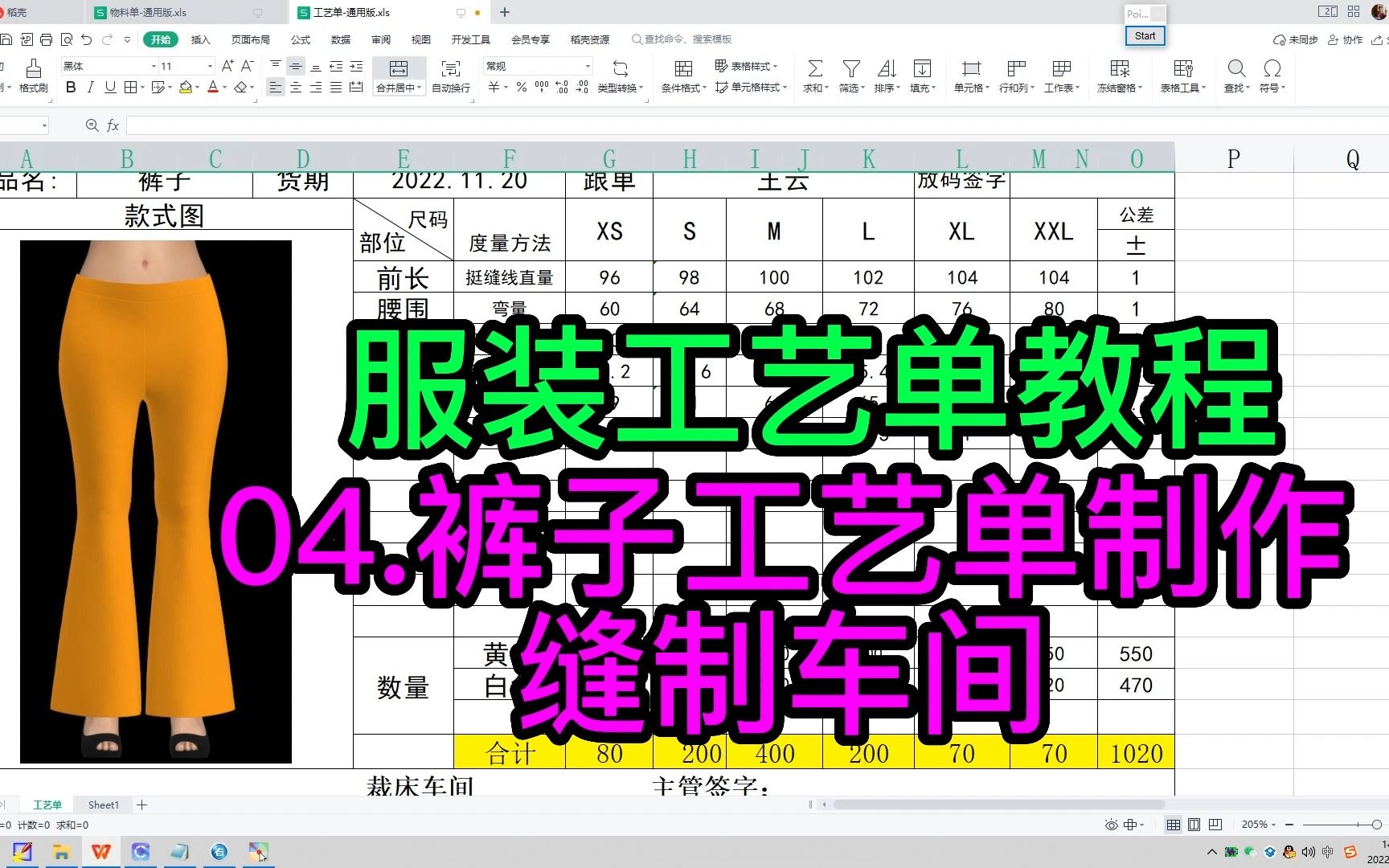Toggle center horizontal alignment

coord(296,88)
